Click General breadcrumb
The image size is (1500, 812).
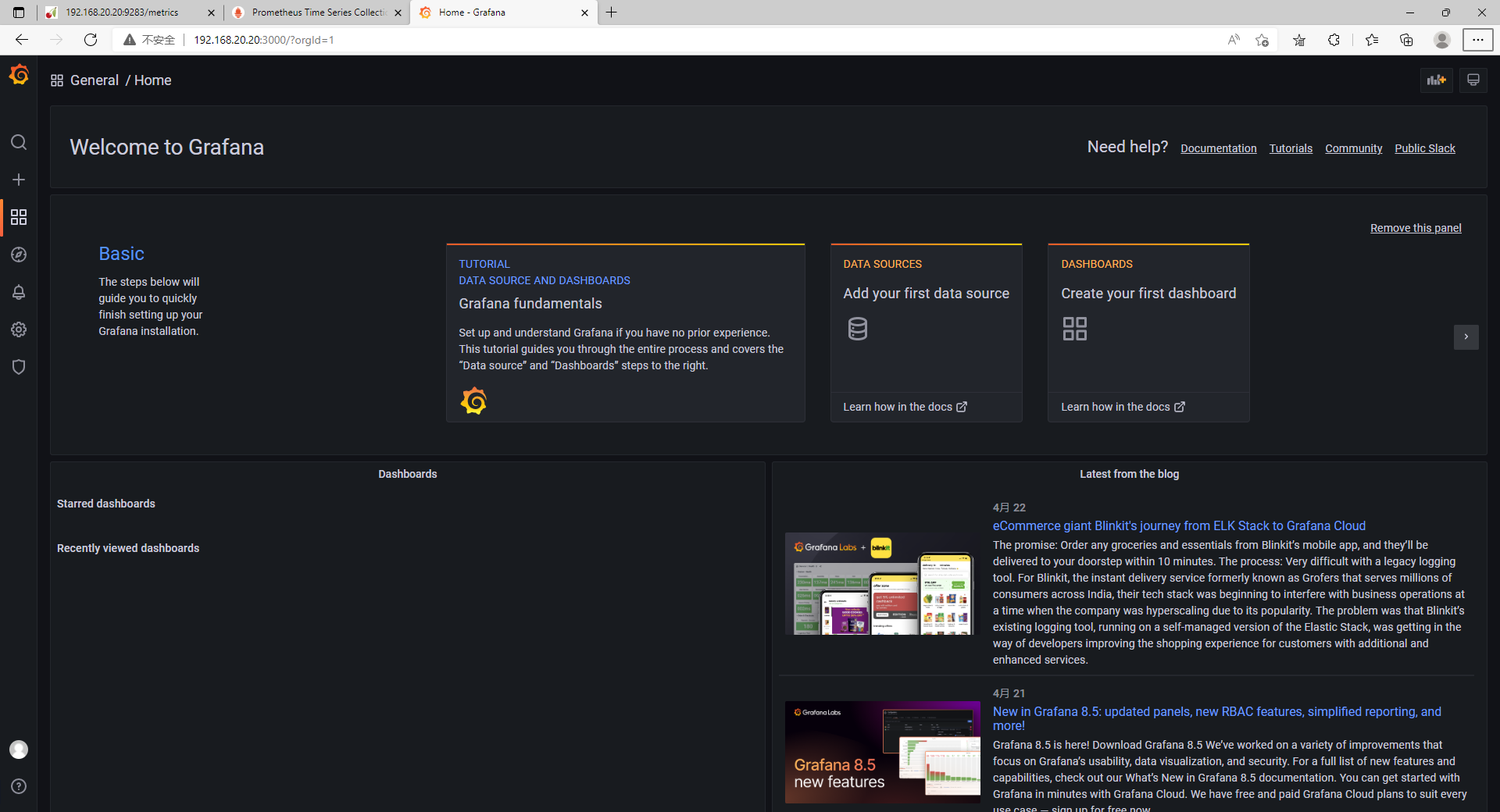coord(95,80)
